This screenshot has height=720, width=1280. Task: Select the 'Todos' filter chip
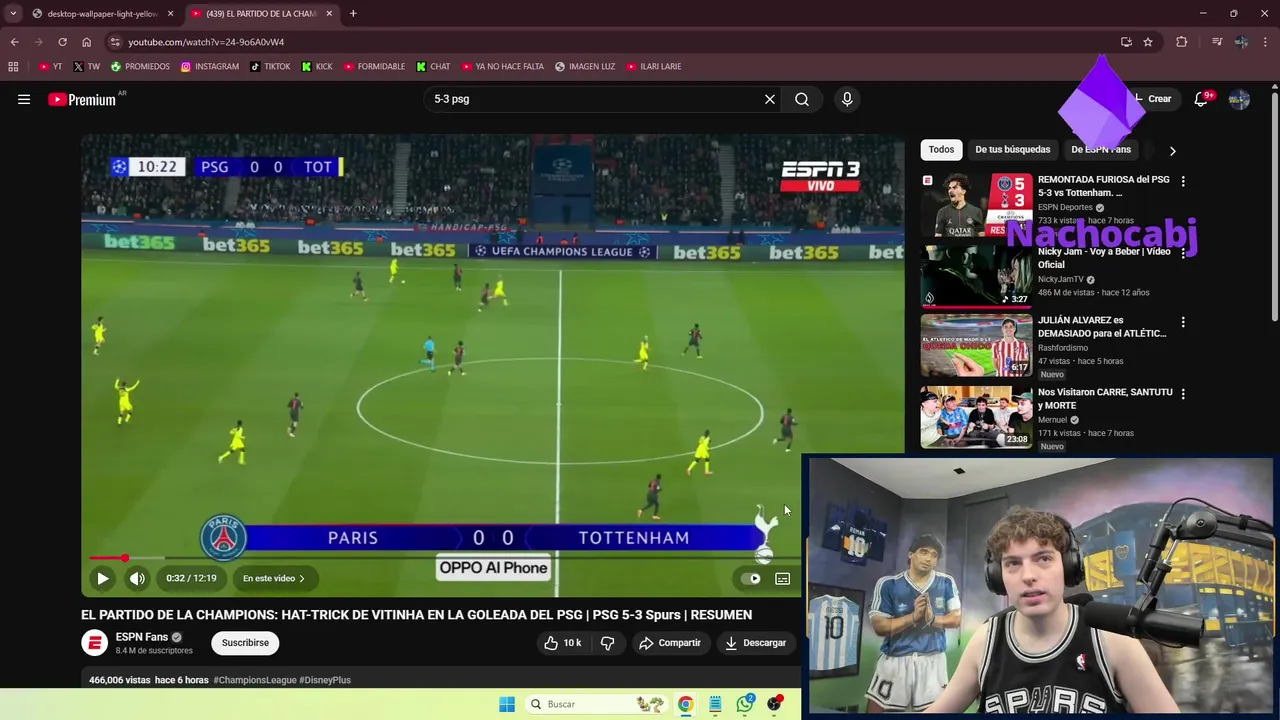(941, 150)
